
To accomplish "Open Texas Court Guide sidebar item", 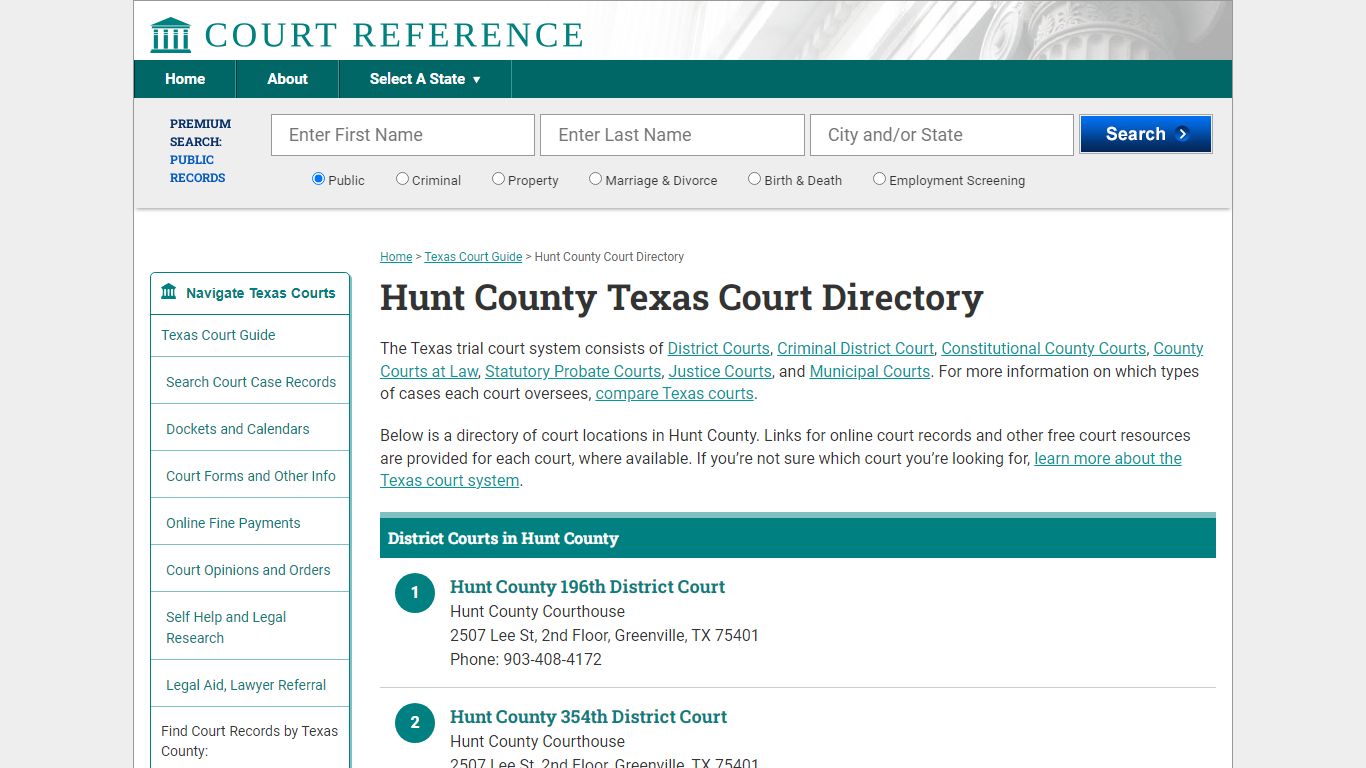I will pyautogui.click(x=250, y=335).
